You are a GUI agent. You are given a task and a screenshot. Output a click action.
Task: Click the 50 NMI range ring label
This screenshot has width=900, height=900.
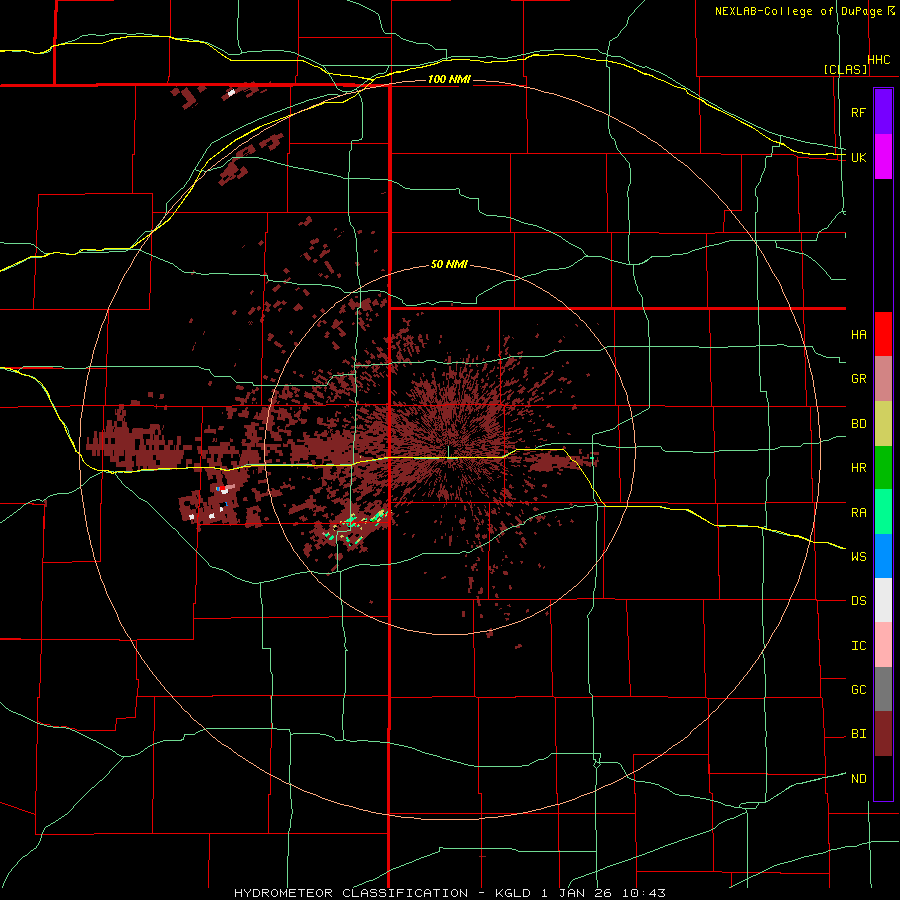449,265
